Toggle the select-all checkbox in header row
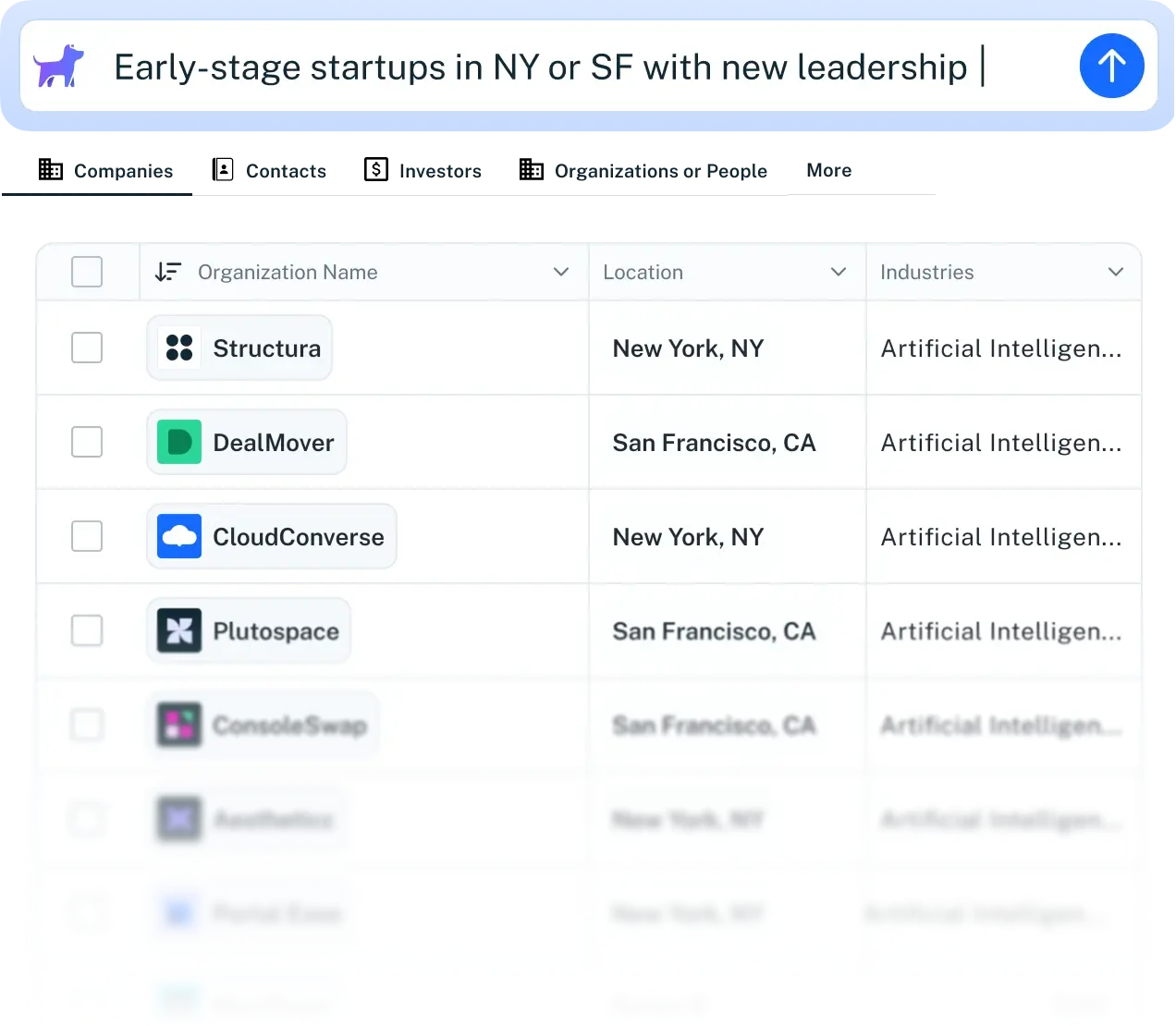 (86, 271)
